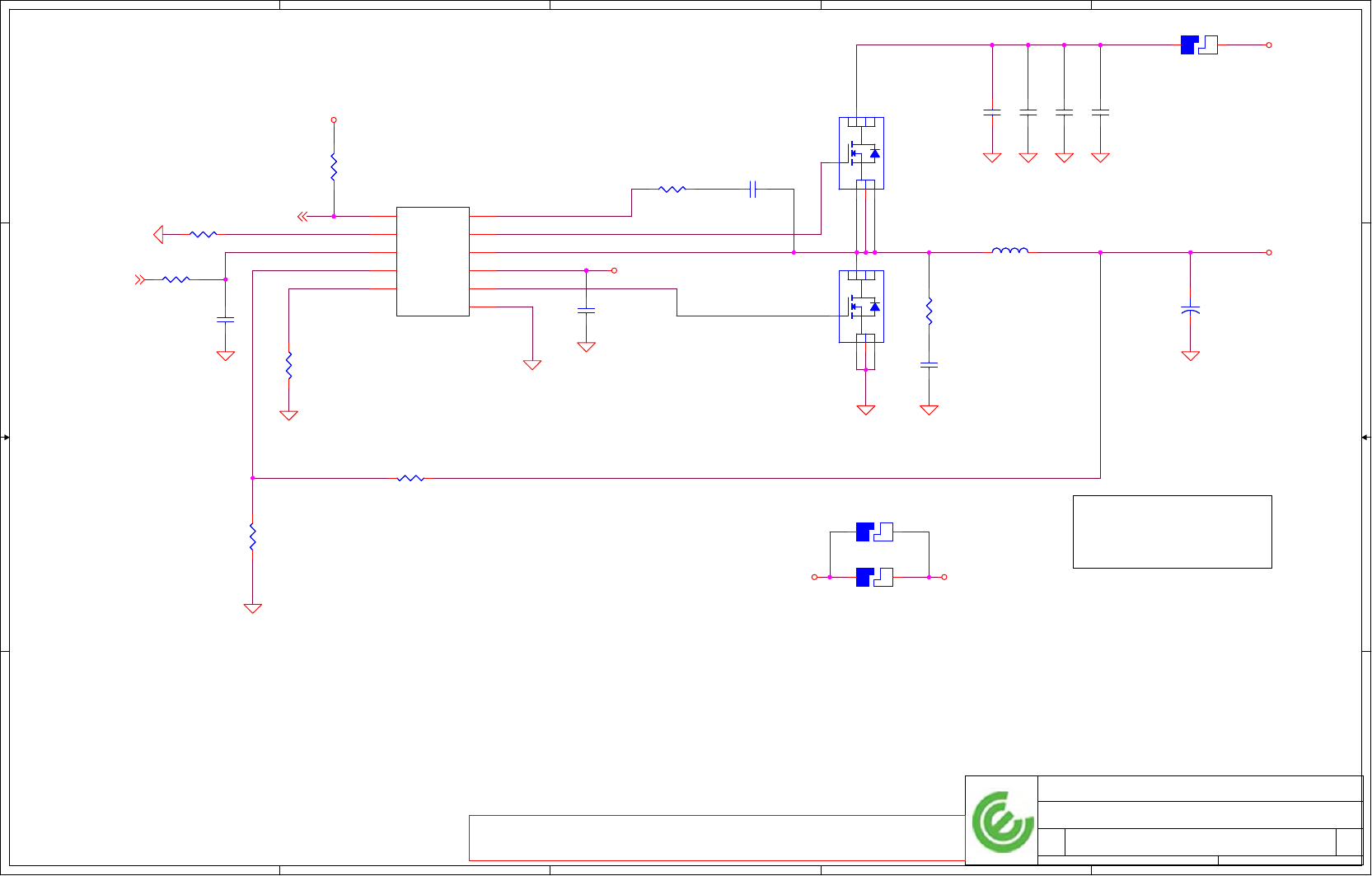
Task: Click the large red off-page arrow connector
Action: [x=158, y=235]
